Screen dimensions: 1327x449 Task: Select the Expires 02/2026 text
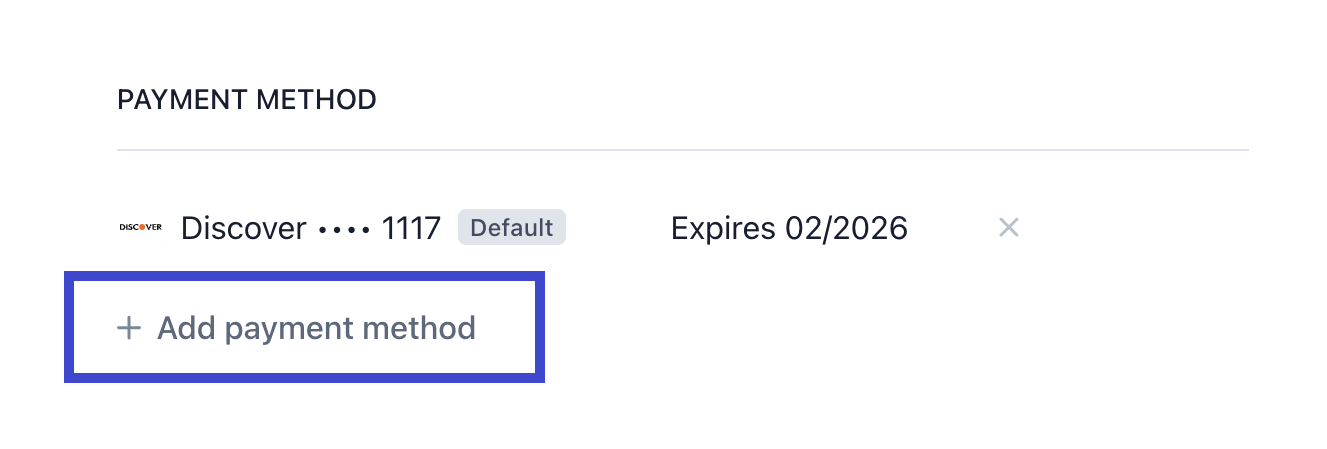[788, 228]
